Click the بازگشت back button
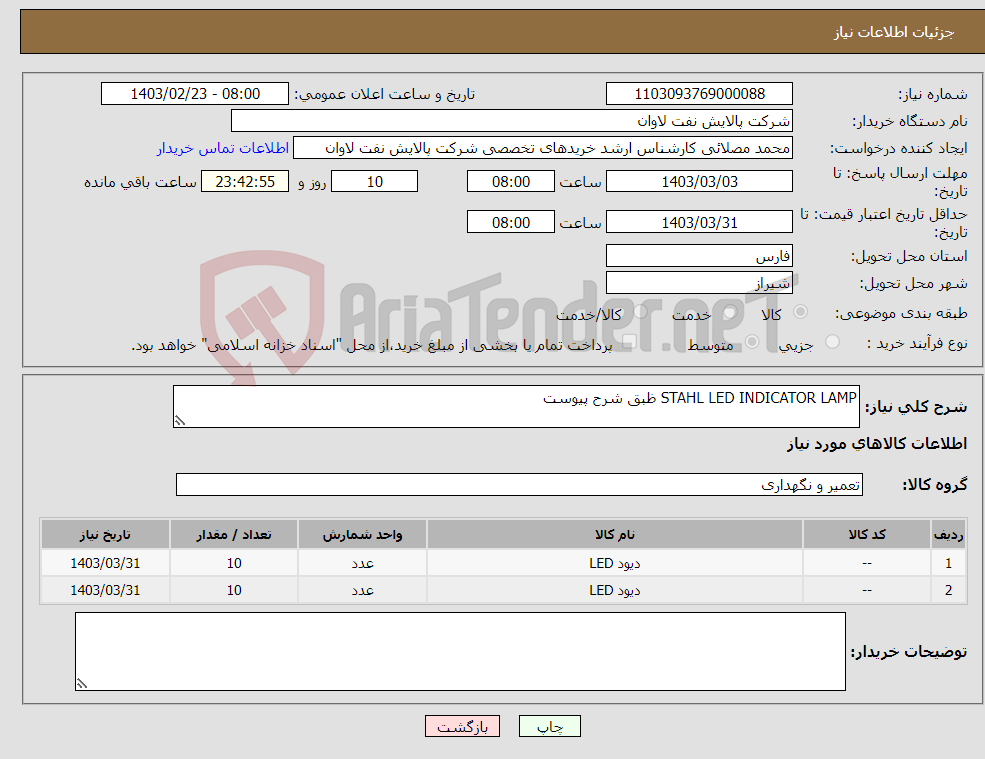Viewport: 985px width, 759px height. (462, 726)
